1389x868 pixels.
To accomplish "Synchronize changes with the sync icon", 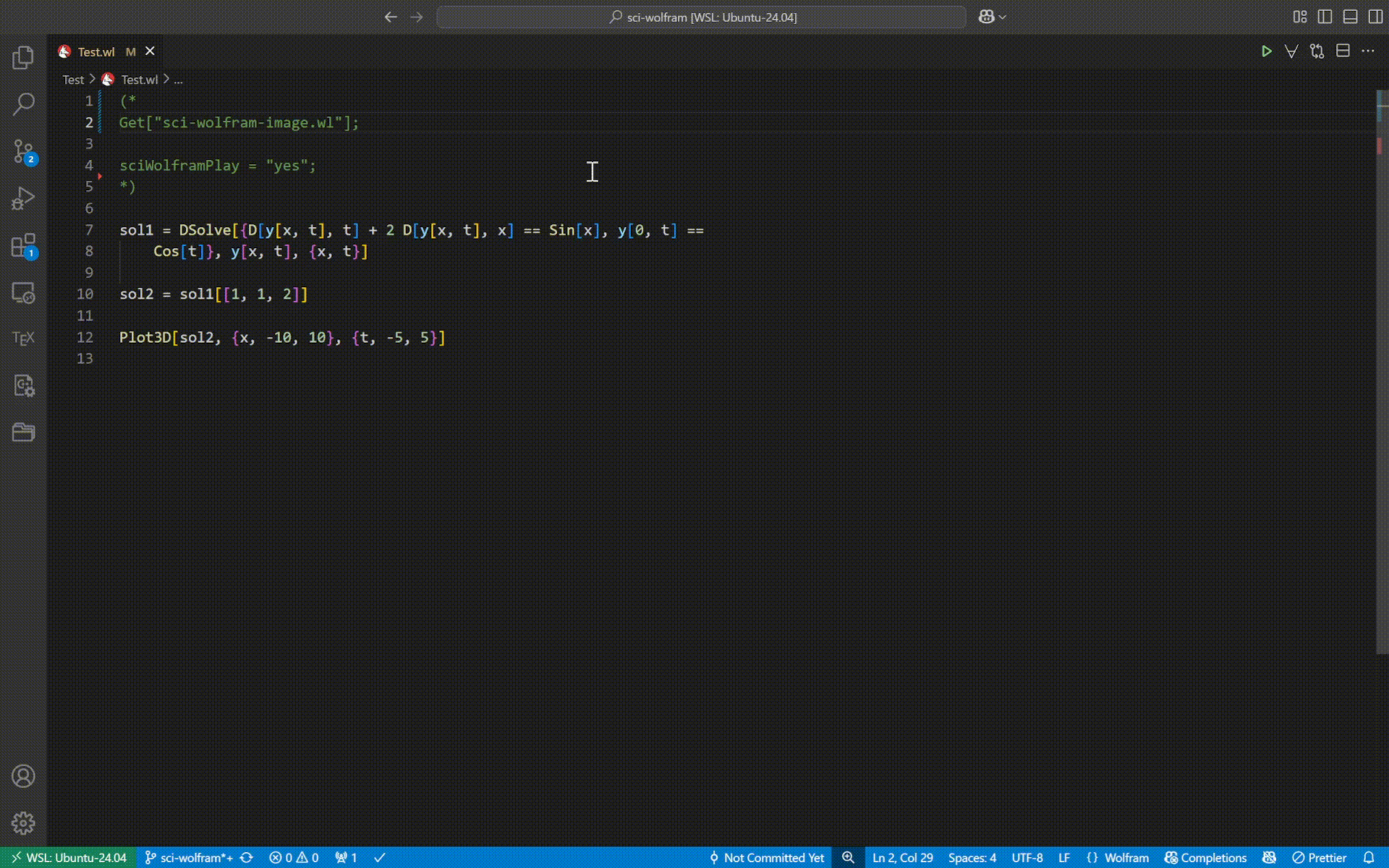I will point(247,858).
